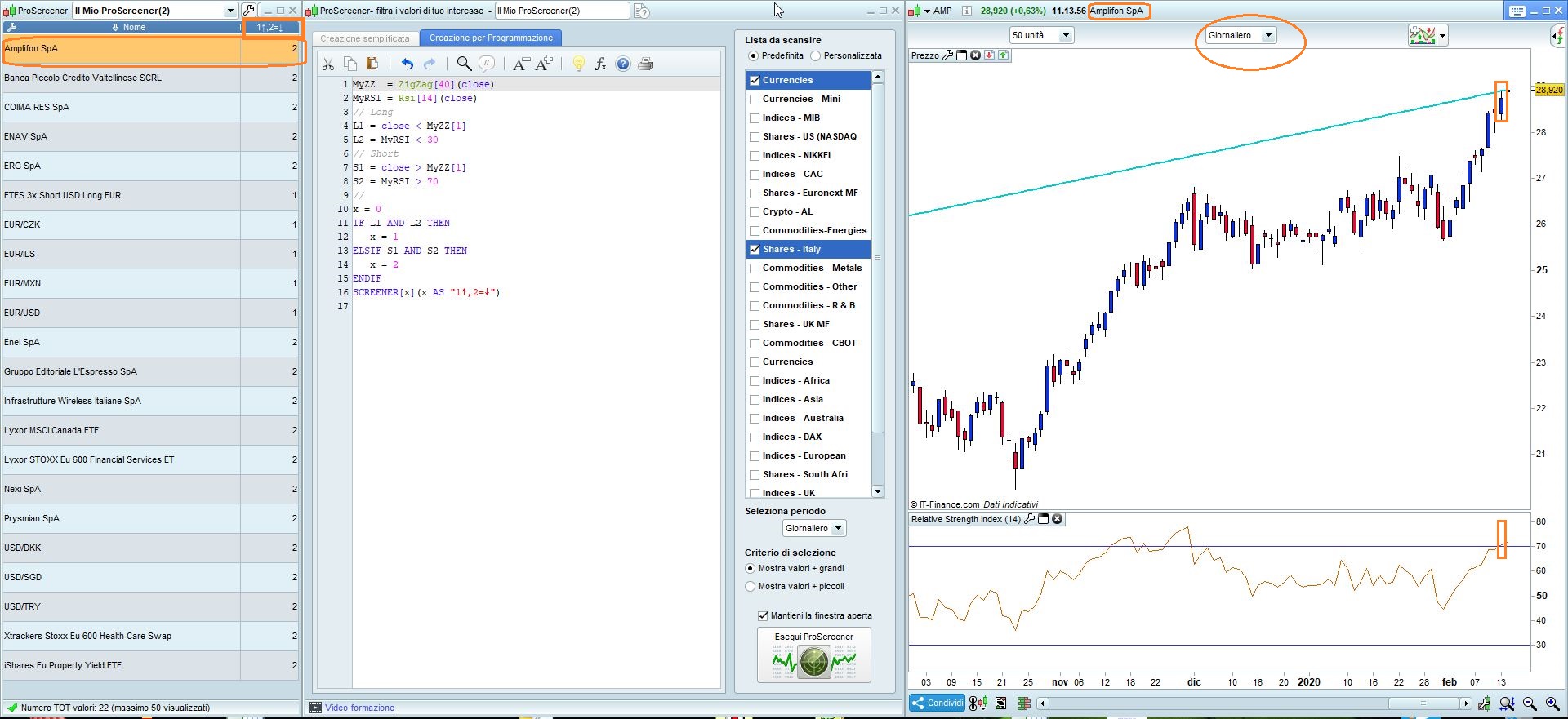
Task: Click the screener name field in editor title
Action: [x=563, y=11]
